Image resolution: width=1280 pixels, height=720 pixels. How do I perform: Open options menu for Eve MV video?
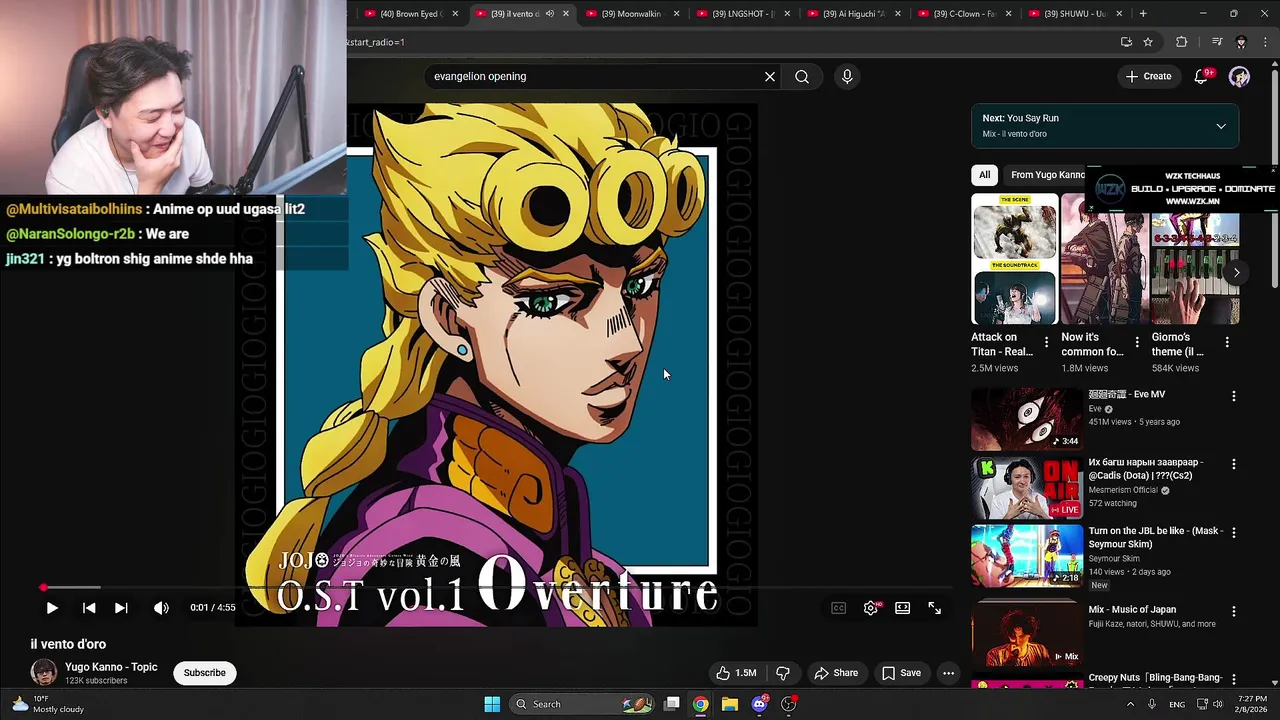click(x=1234, y=396)
